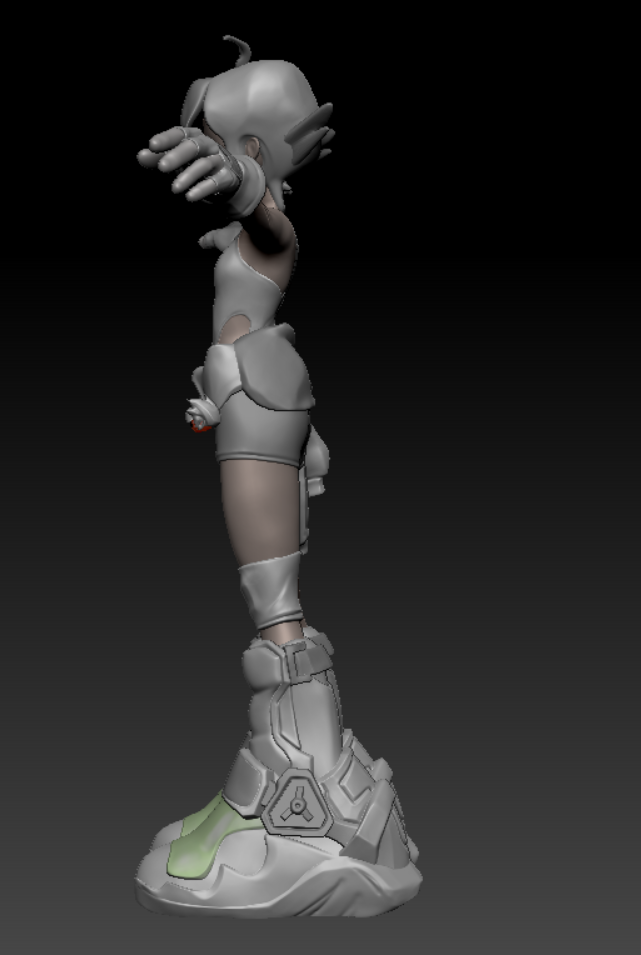Click the oval cutout on the torso side

tap(237, 327)
